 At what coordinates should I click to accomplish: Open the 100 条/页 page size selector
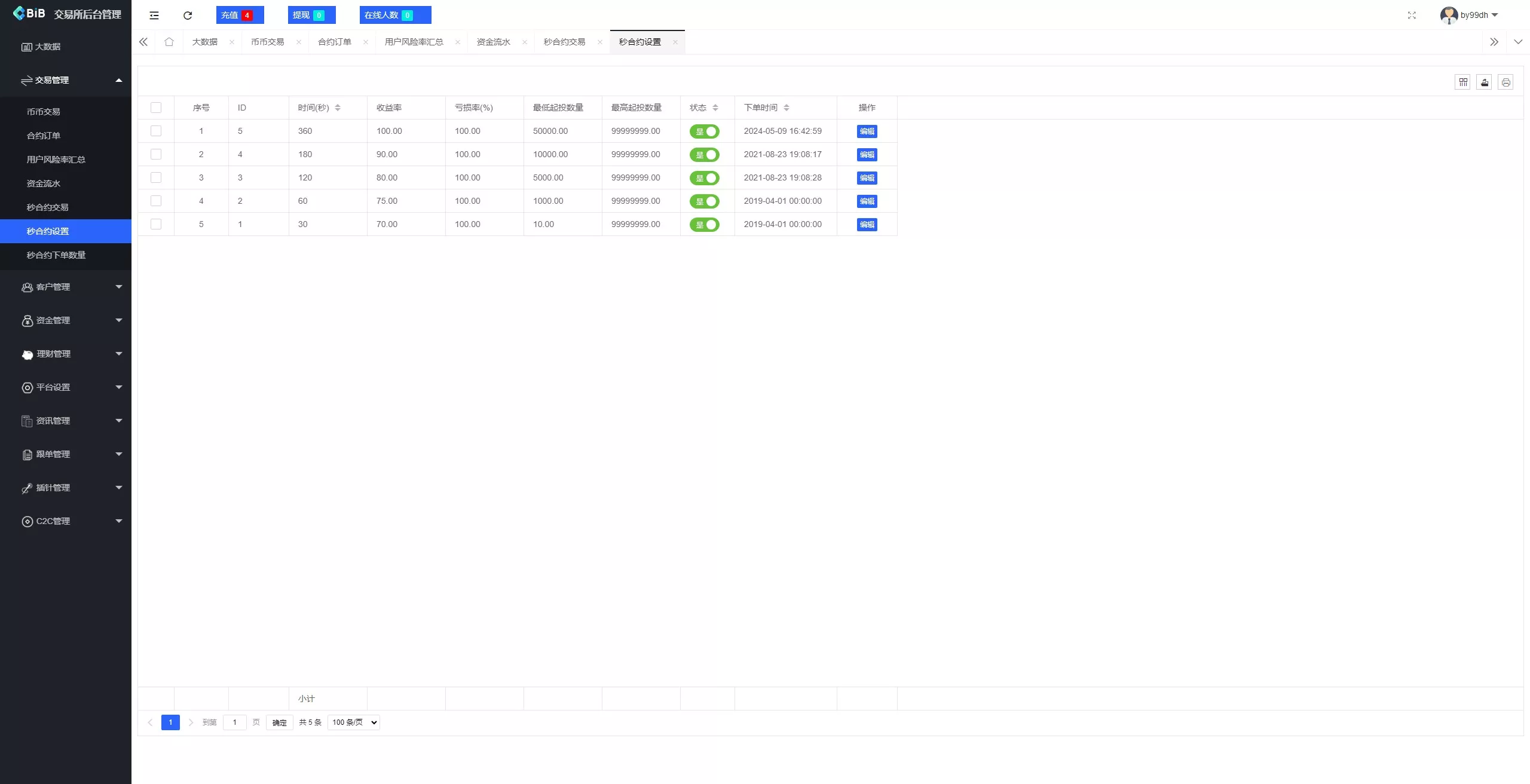pyautogui.click(x=353, y=722)
